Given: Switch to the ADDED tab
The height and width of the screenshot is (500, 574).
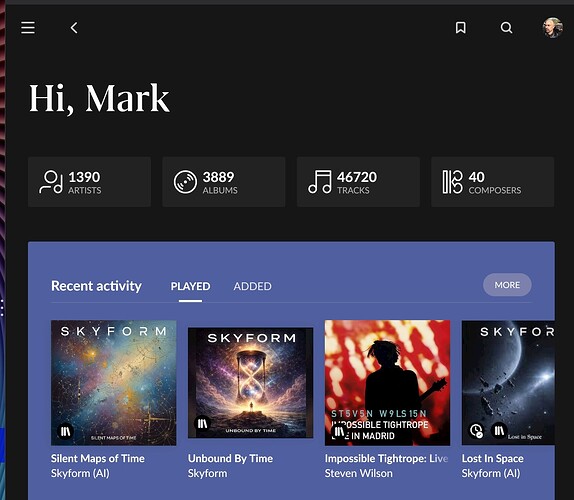Looking at the screenshot, I should pos(253,286).
